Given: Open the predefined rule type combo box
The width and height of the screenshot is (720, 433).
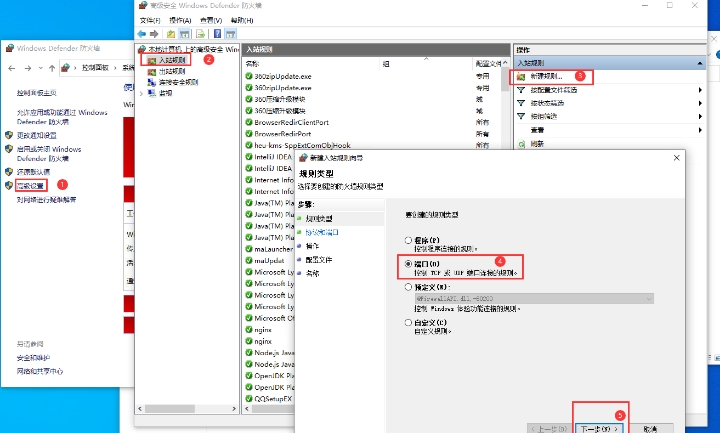Looking at the screenshot, I should click(534, 298).
